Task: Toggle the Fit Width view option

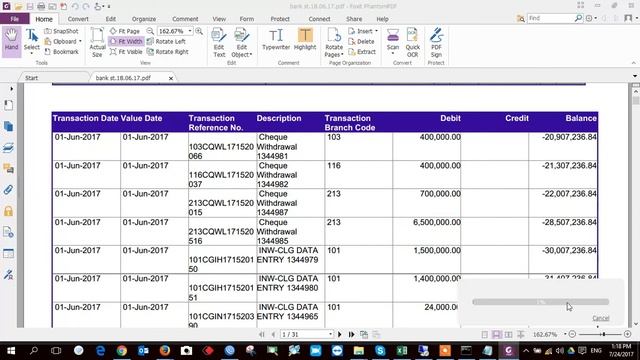Action: tap(126, 41)
